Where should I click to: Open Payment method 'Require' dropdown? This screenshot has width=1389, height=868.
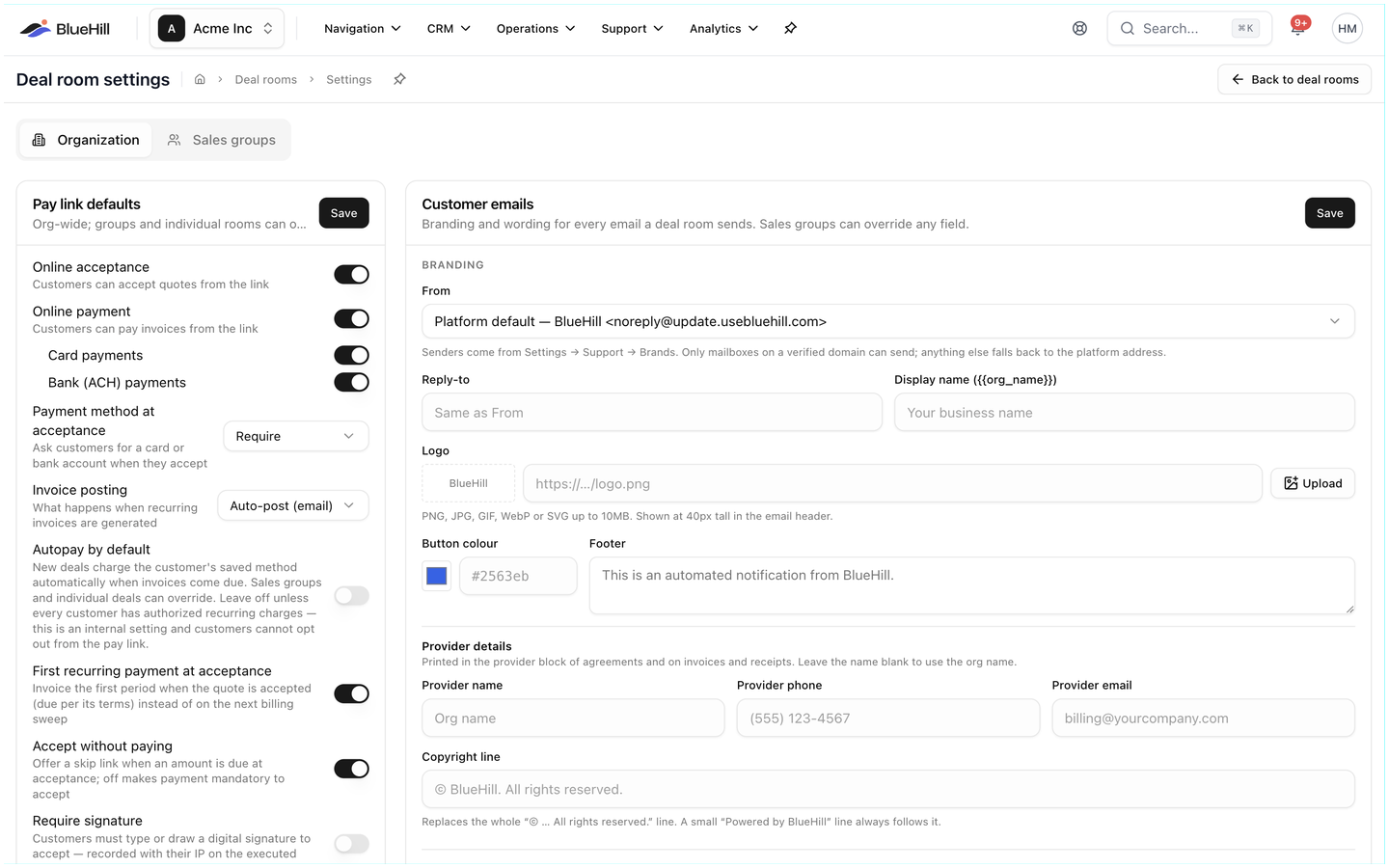(296, 436)
